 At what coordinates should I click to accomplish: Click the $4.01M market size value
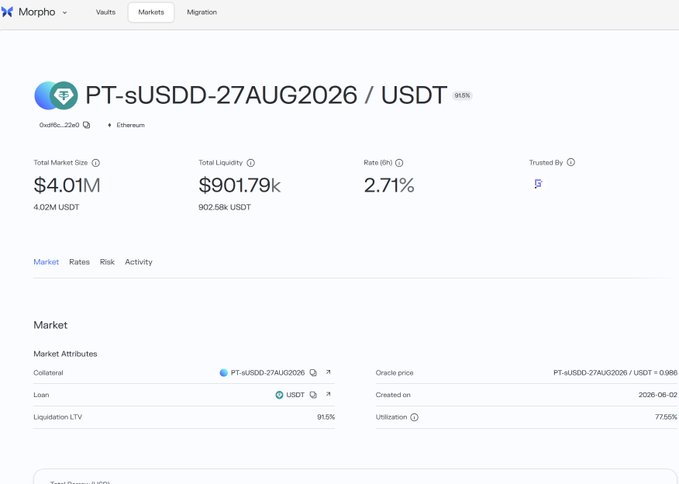(67, 185)
